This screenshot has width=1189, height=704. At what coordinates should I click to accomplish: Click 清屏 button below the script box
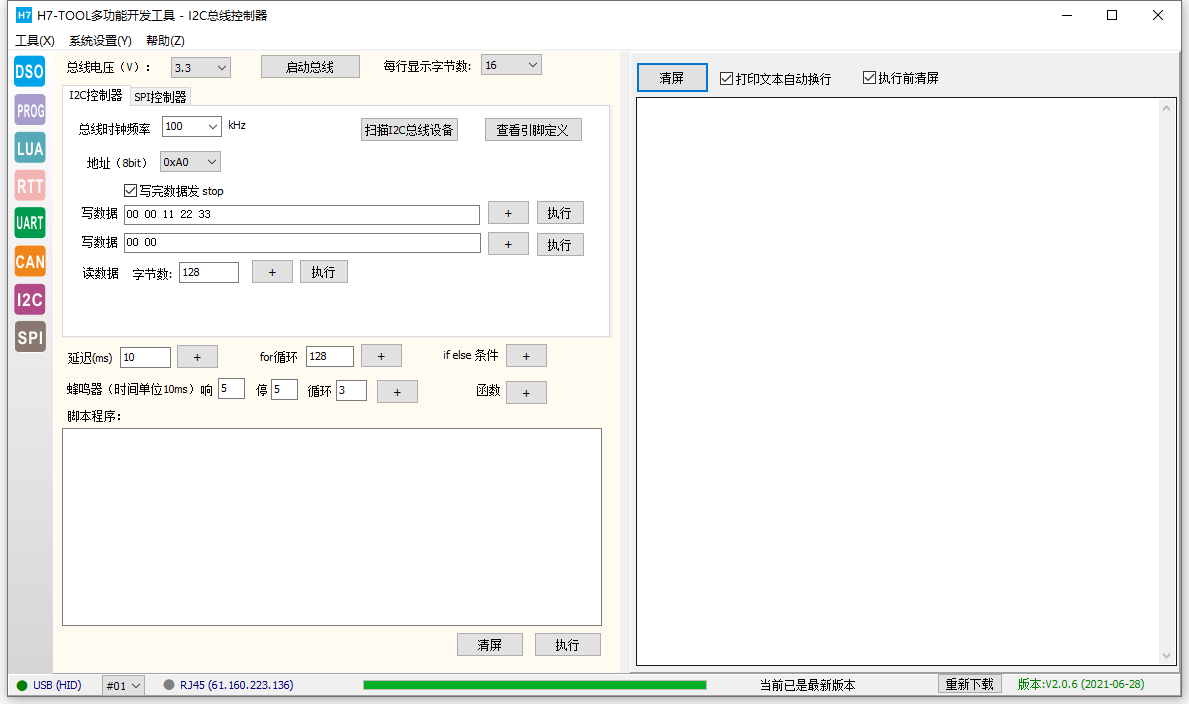tap(490, 644)
